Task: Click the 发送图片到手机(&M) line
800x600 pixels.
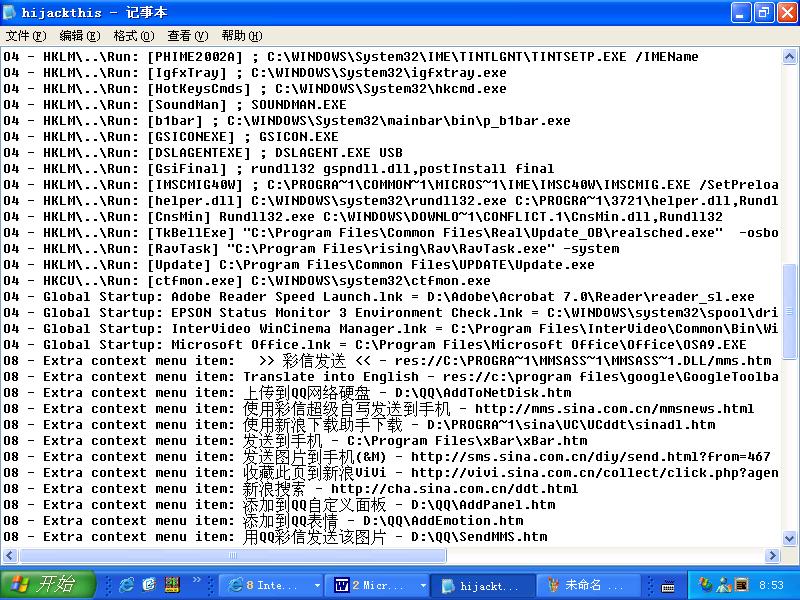Action: 387,457
